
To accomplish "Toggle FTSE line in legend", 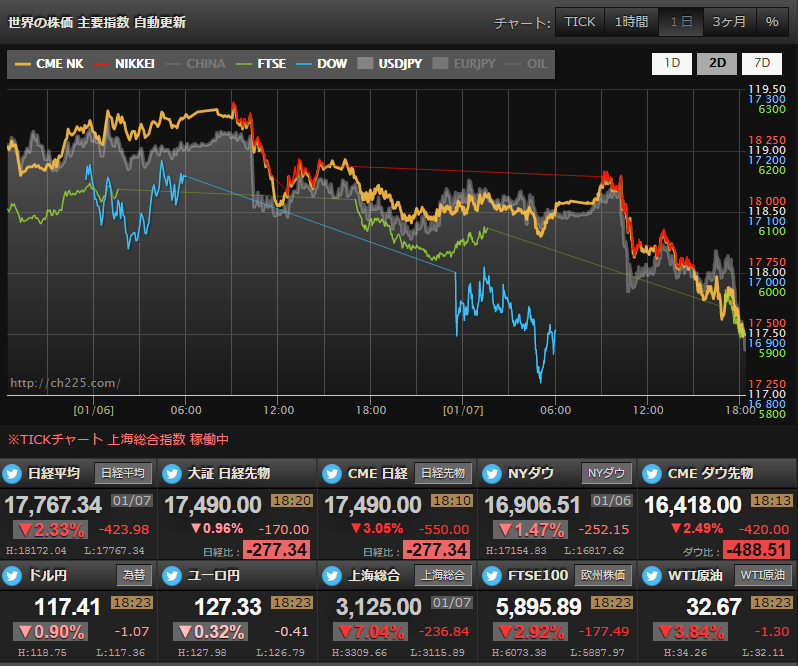I will (262, 64).
